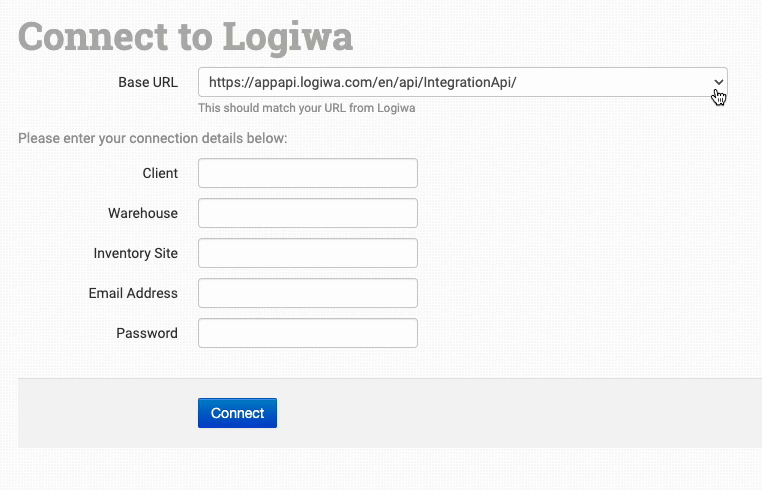This screenshot has width=762, height=490.
Task: Click into the Warehouse text box
Action: [x=307, y=213]
